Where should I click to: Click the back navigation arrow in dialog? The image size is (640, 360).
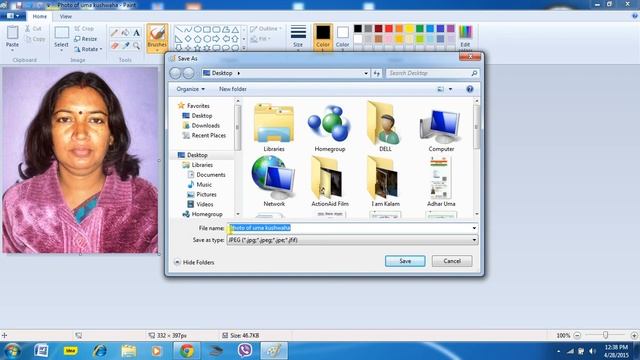[176, 73]
